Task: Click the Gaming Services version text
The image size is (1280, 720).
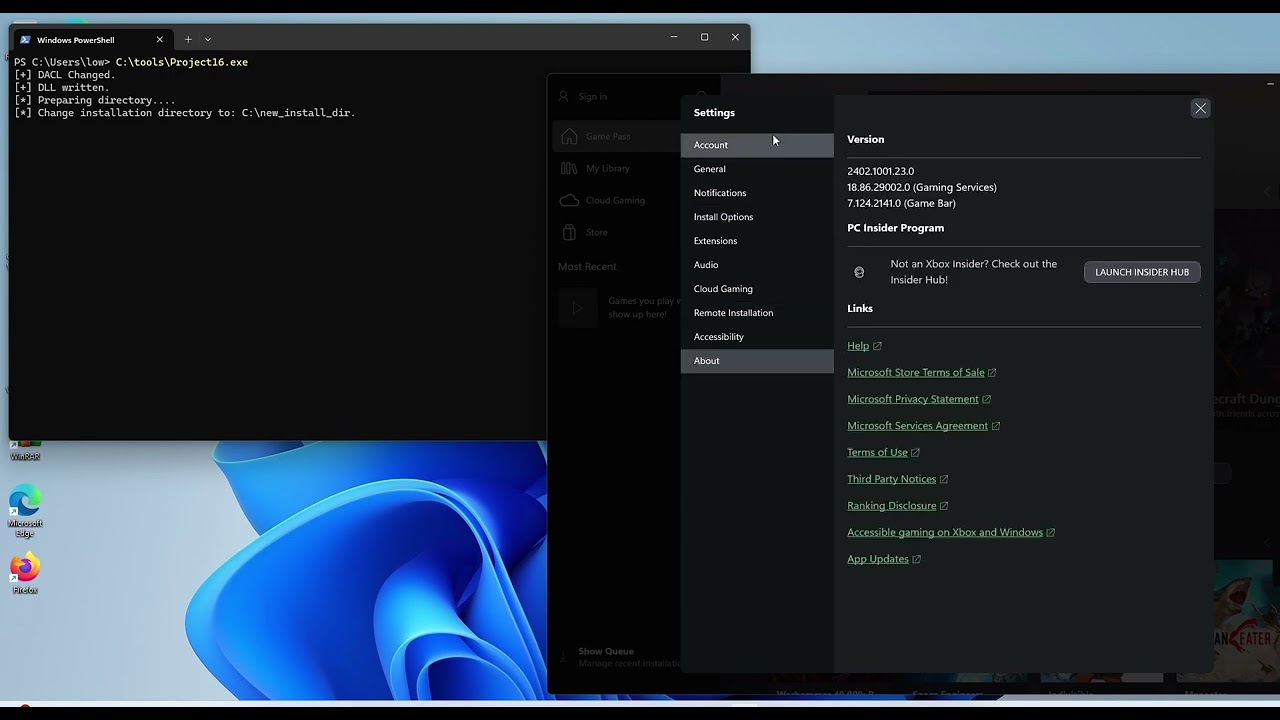Action: [x=922, y=187]
